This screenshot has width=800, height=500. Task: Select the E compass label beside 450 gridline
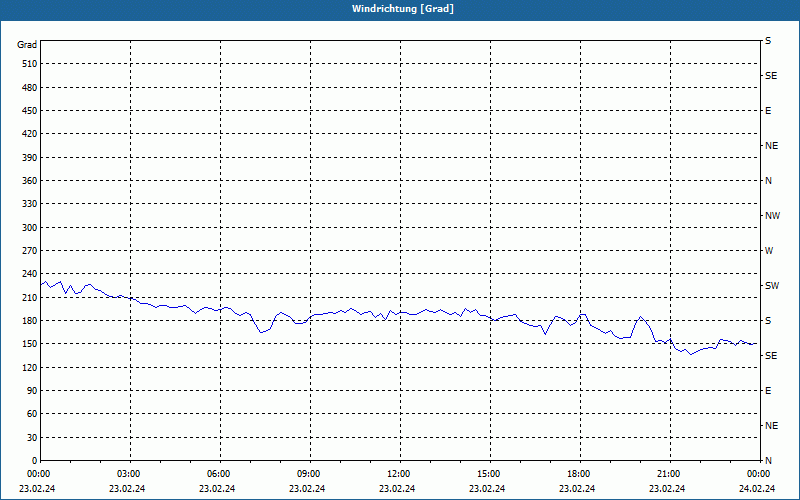tap(768, 111)
